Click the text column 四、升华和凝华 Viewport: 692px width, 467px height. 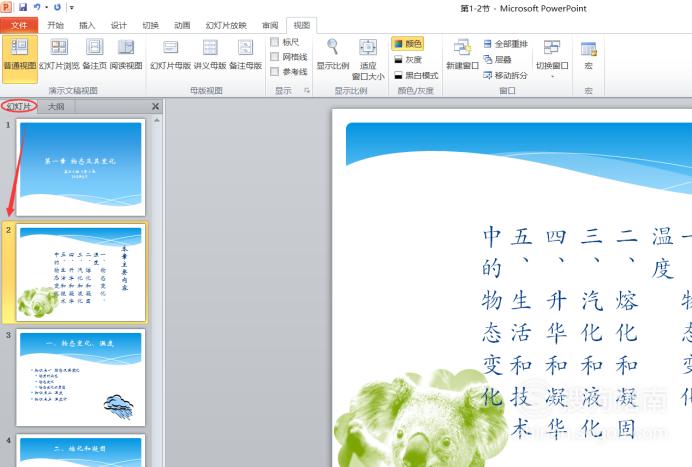(x=556, y=333)
